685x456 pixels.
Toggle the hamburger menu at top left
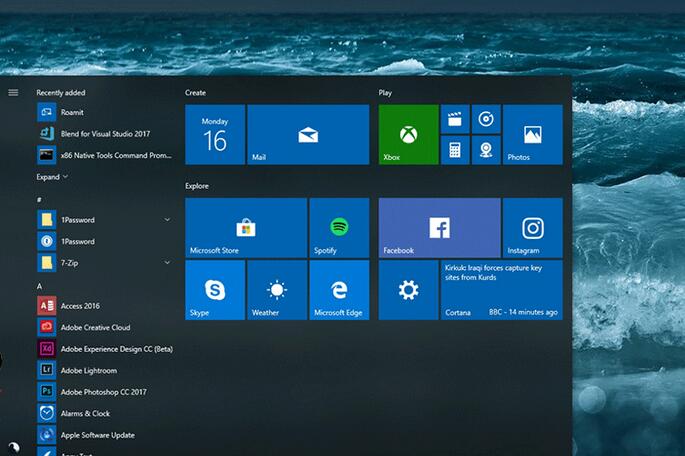[x=13, y=93]
